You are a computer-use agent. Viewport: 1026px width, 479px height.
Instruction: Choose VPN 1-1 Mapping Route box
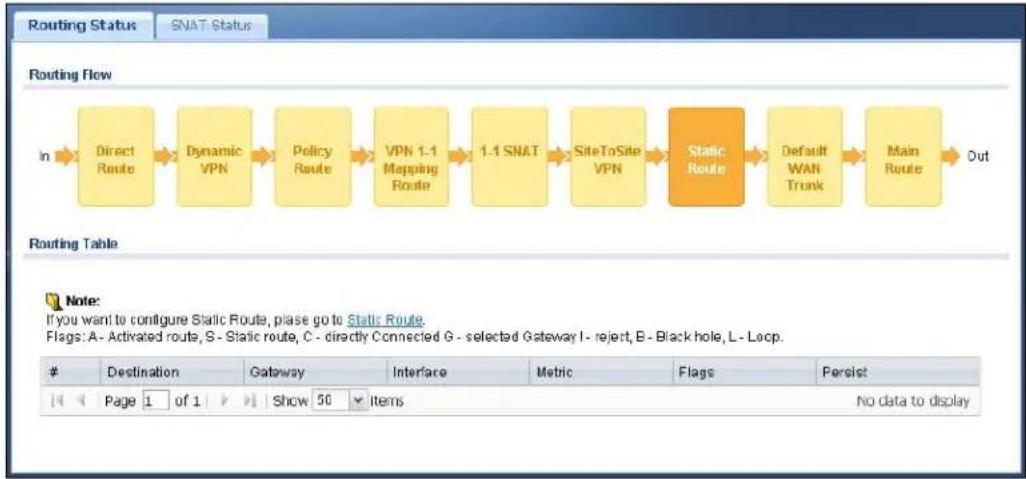tap(411, 157)
